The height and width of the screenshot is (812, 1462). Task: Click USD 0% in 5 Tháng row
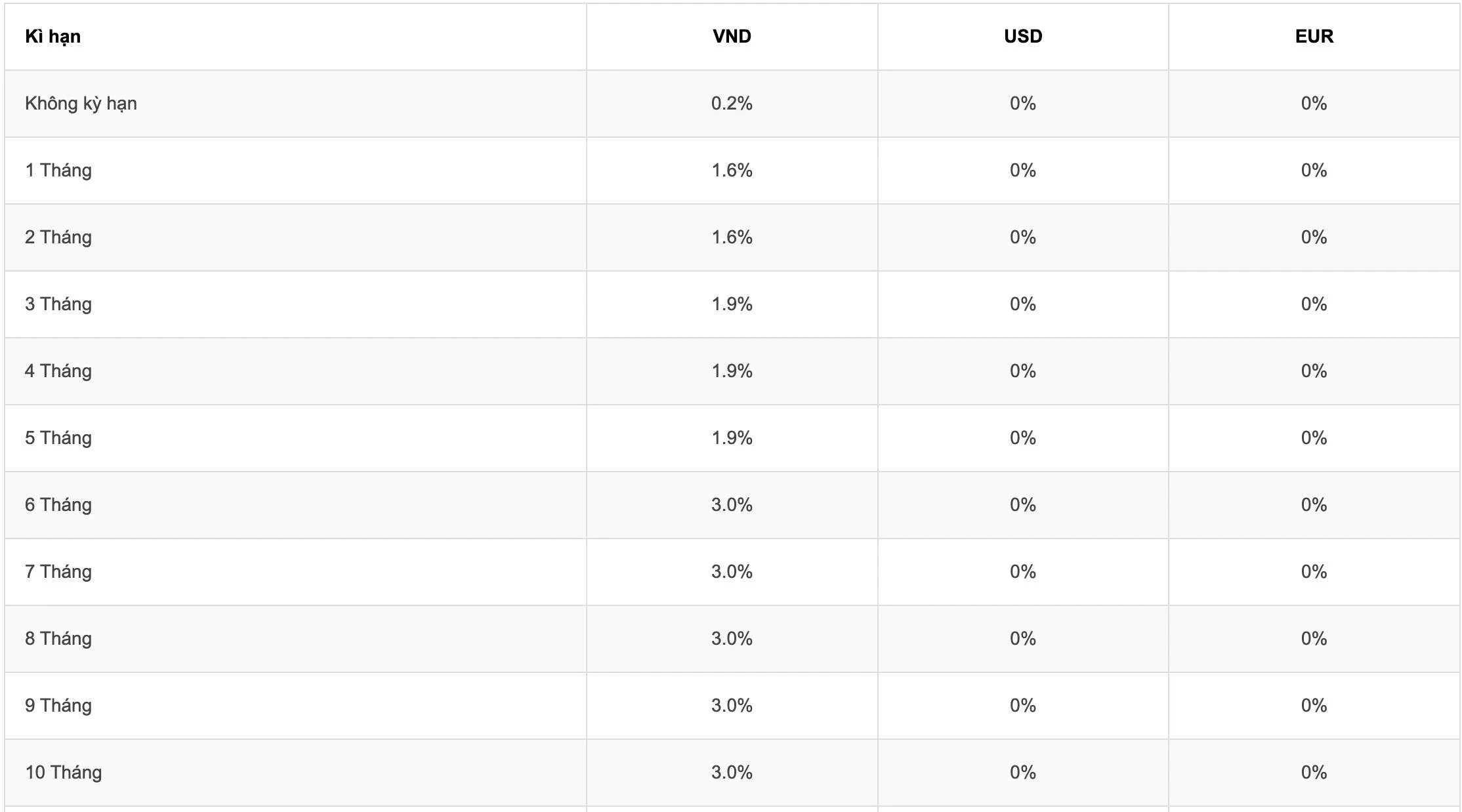tap(1023, 438)
